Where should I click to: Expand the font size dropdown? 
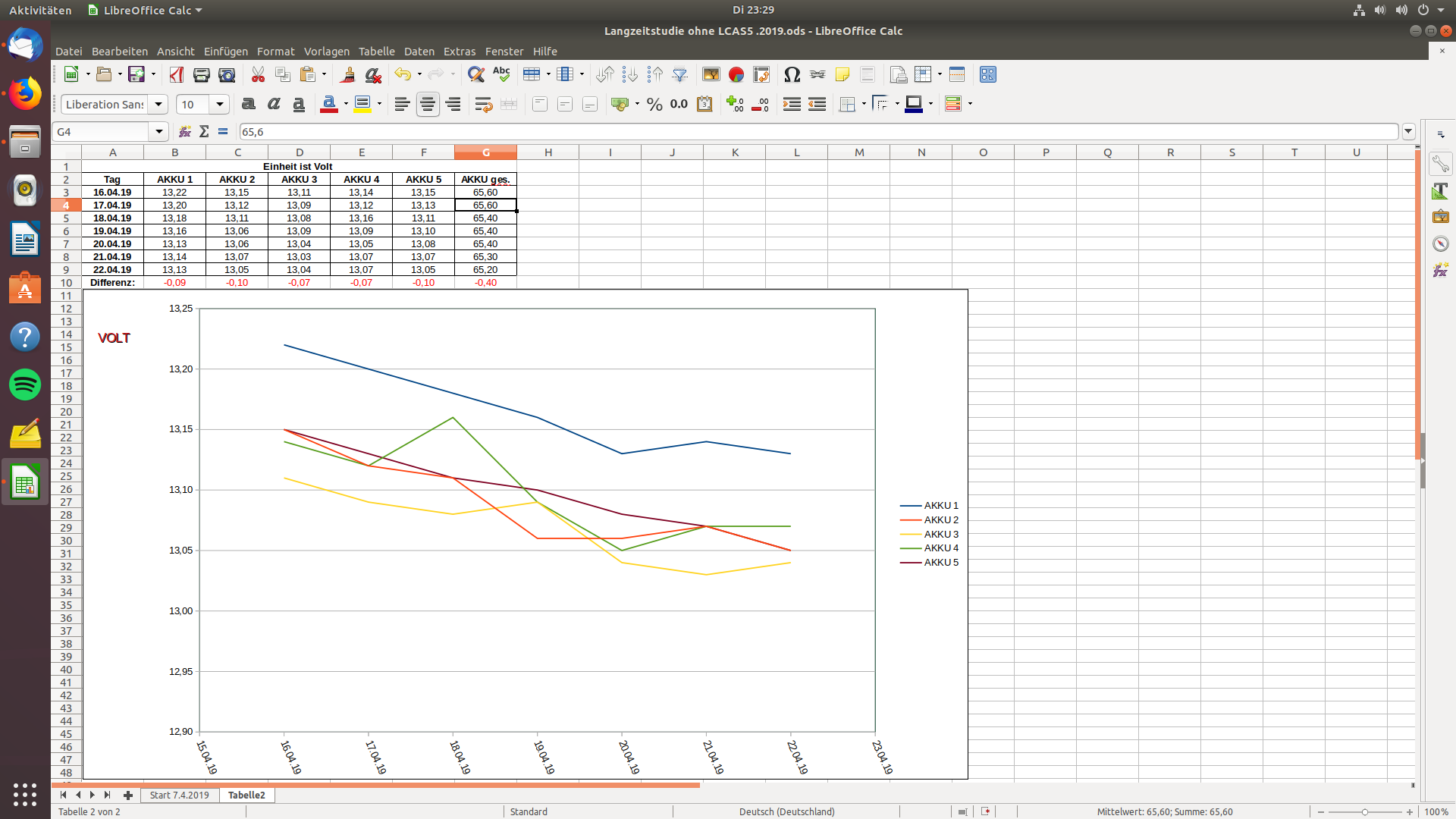click(x=219, y=104)
